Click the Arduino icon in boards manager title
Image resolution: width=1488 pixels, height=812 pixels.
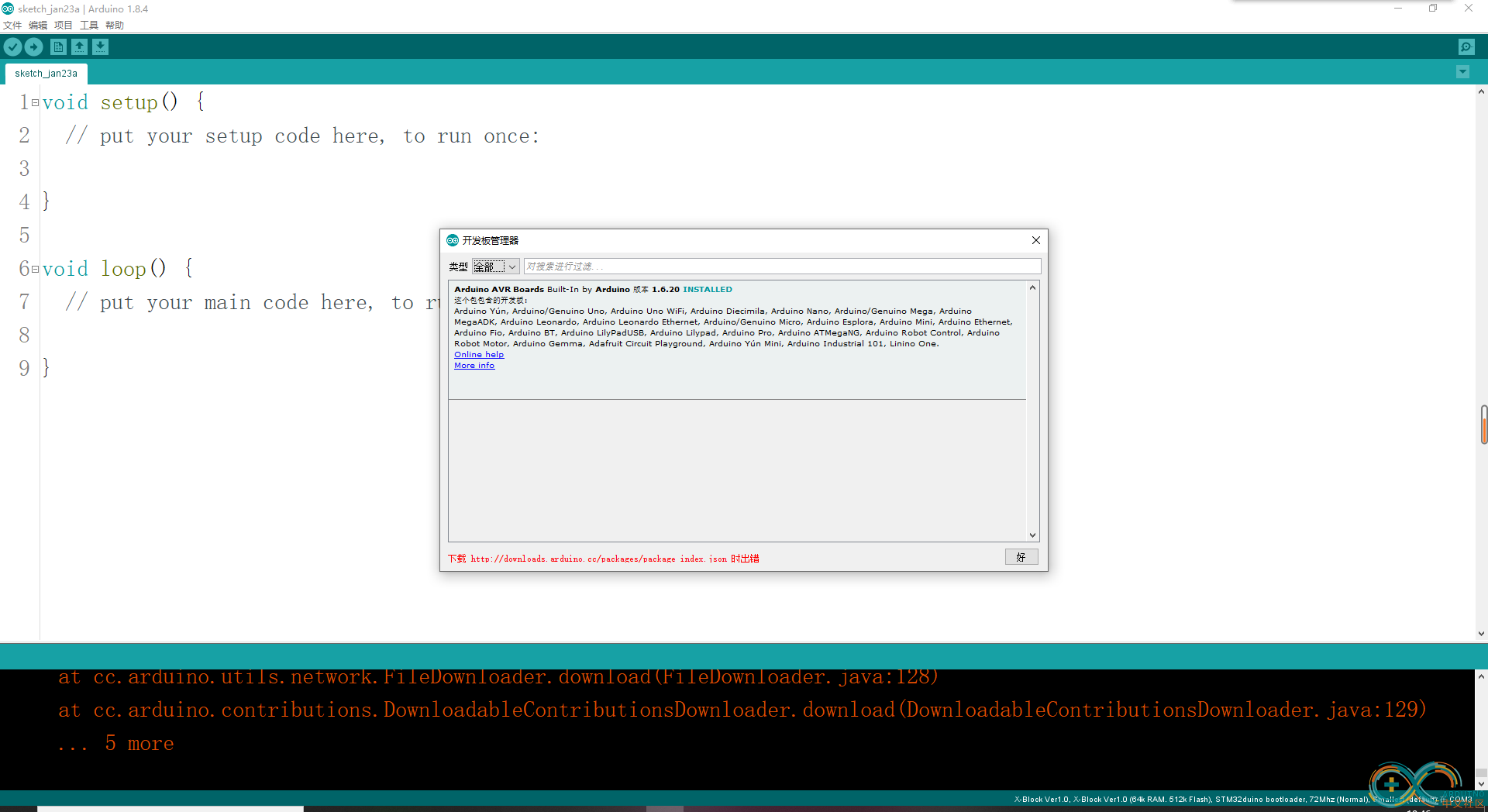(x=453, y=240)
